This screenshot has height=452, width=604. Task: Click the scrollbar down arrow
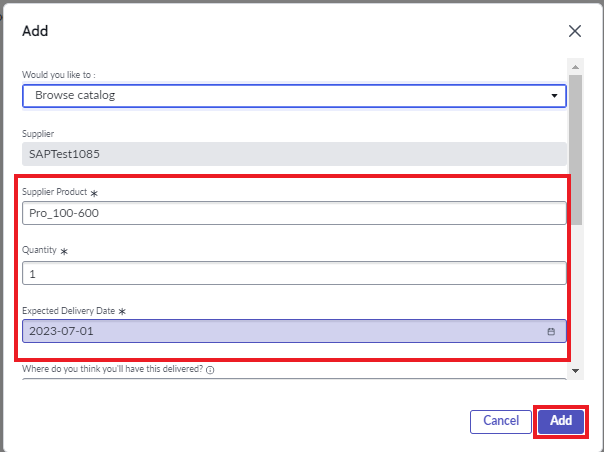pyautogui.click(x=575, y=371)
